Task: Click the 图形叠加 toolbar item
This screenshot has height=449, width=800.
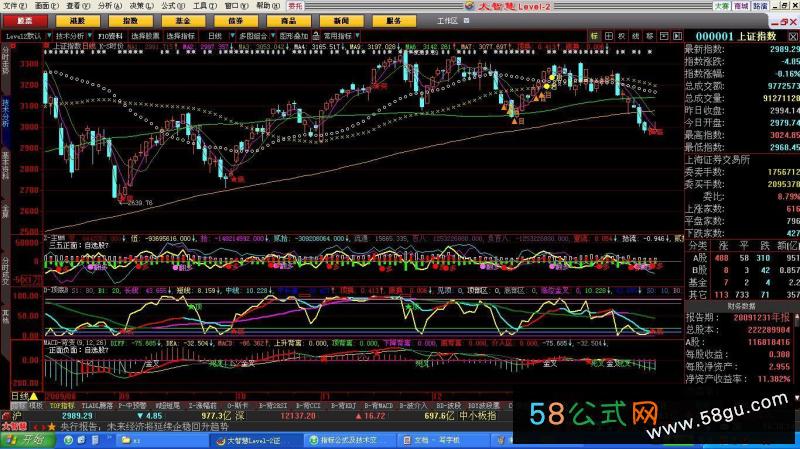Action: point(294,36)
